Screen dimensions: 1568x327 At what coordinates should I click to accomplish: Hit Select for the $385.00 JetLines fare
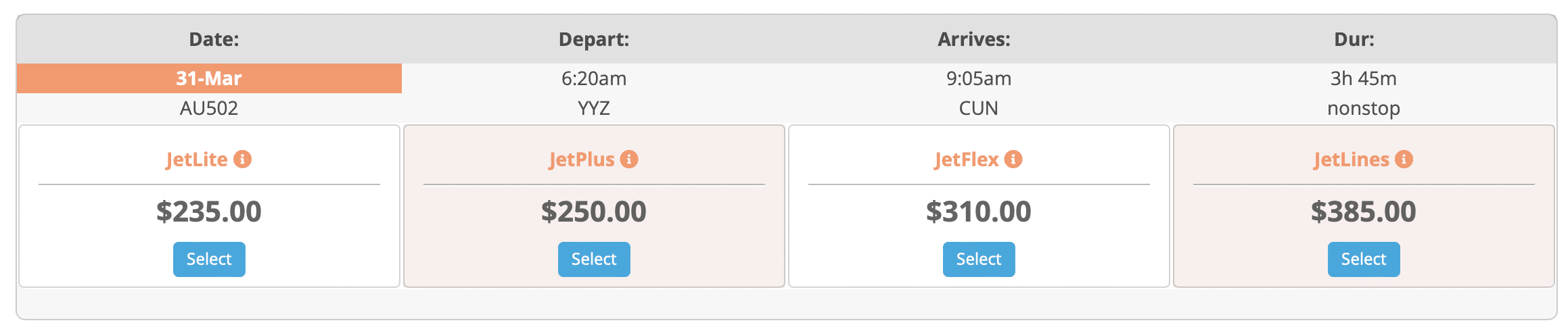coord(1364,259)
